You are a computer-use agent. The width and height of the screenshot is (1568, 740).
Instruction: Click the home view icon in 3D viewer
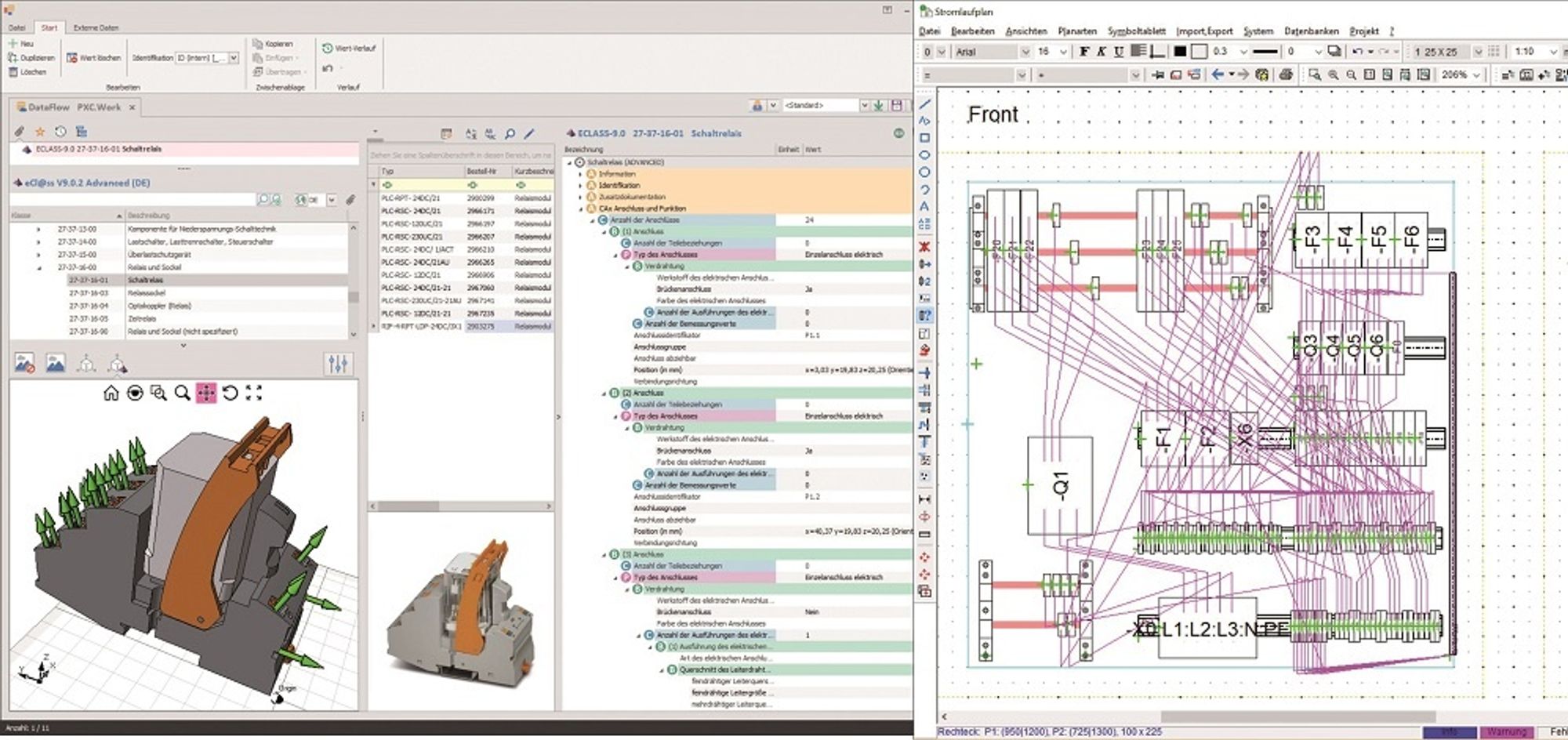[x=111, y=393]
